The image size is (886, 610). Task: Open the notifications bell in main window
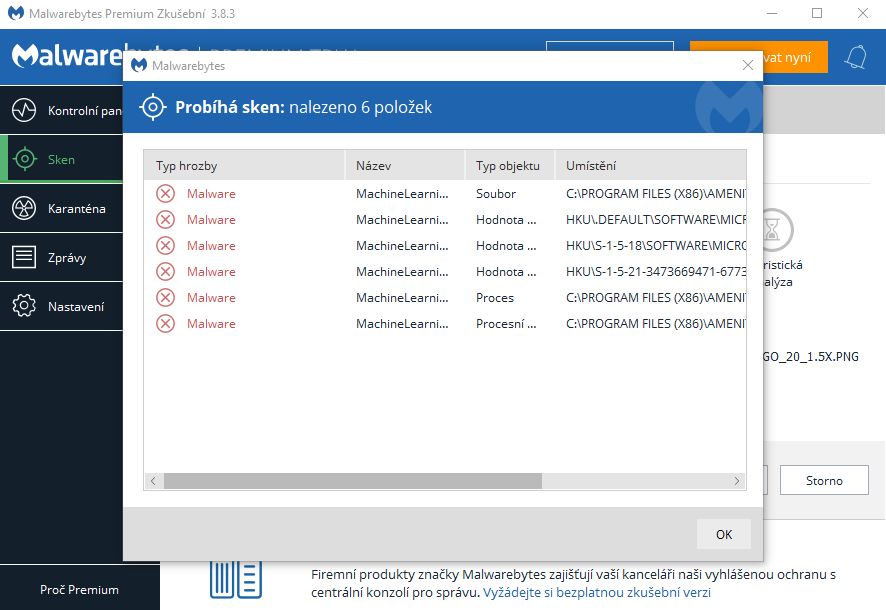855,57
